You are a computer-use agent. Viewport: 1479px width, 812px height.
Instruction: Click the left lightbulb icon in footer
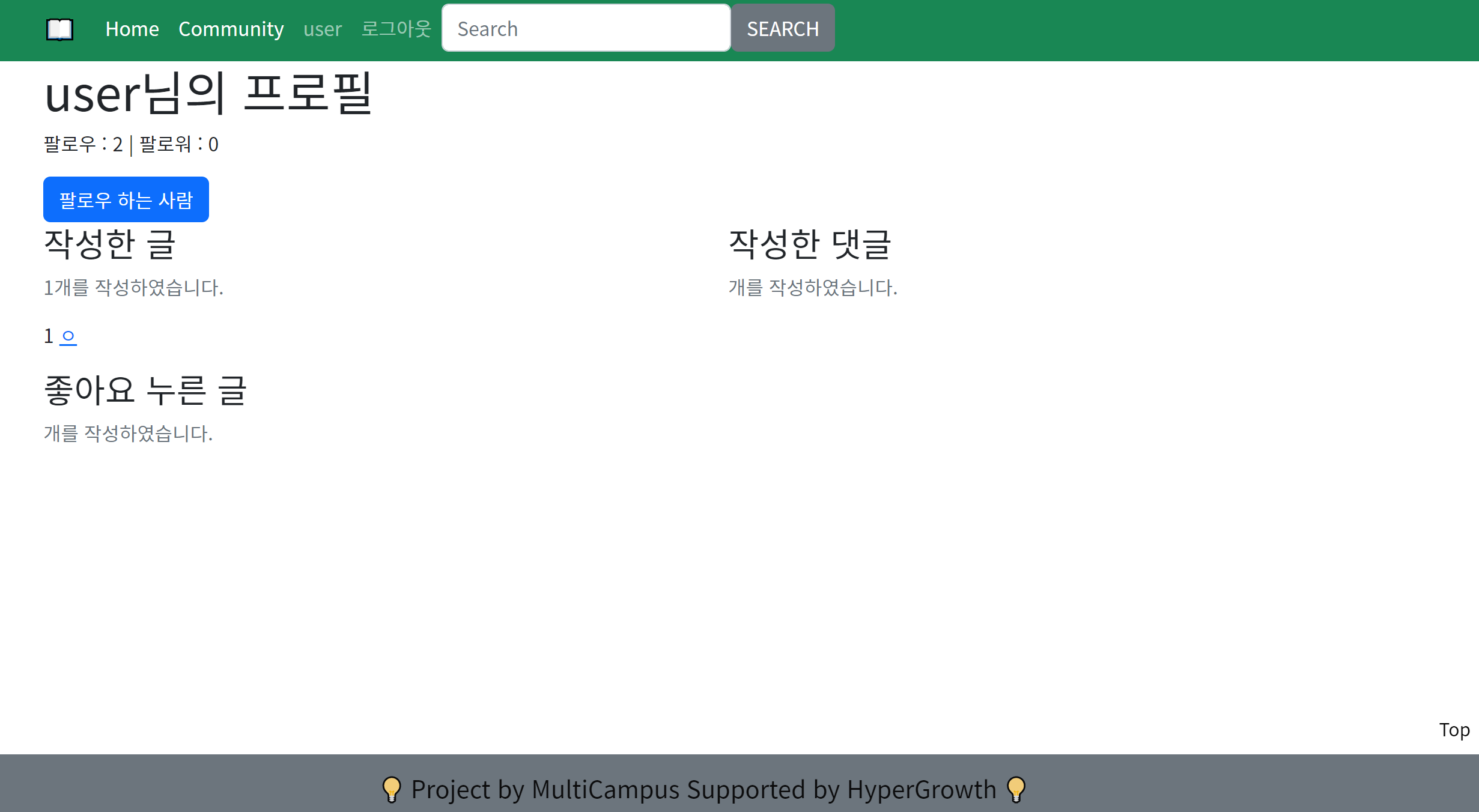tap(392, 789)
